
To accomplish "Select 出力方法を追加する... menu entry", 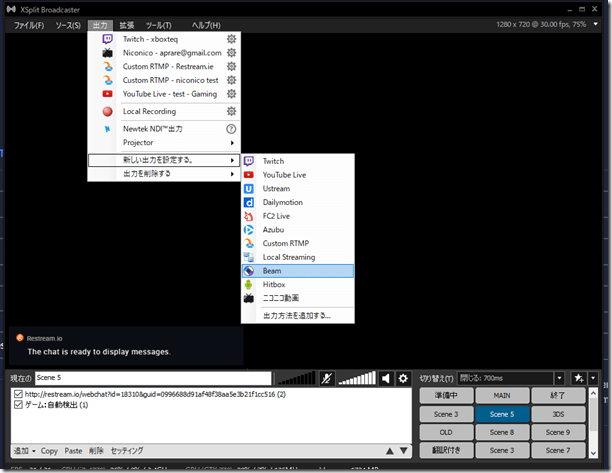I will [x=297, y=316].
